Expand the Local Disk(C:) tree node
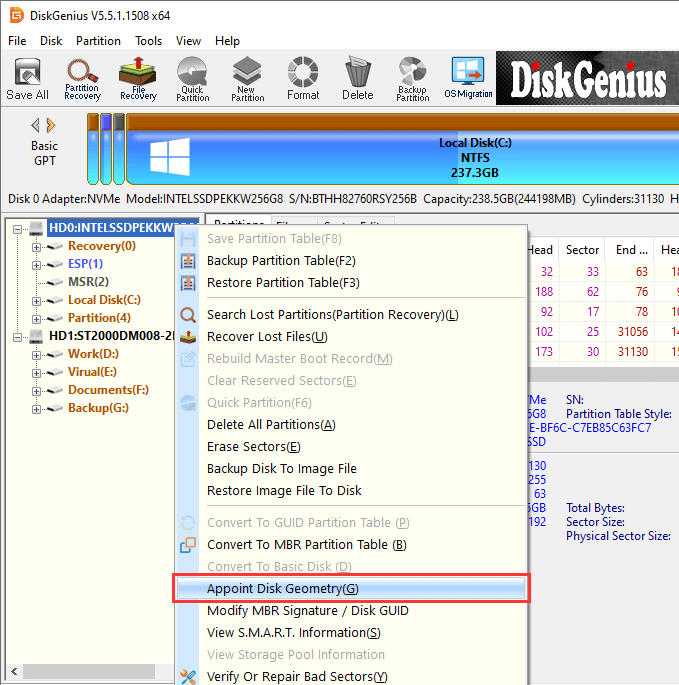The image size is (679, 685). pos(37,300)
